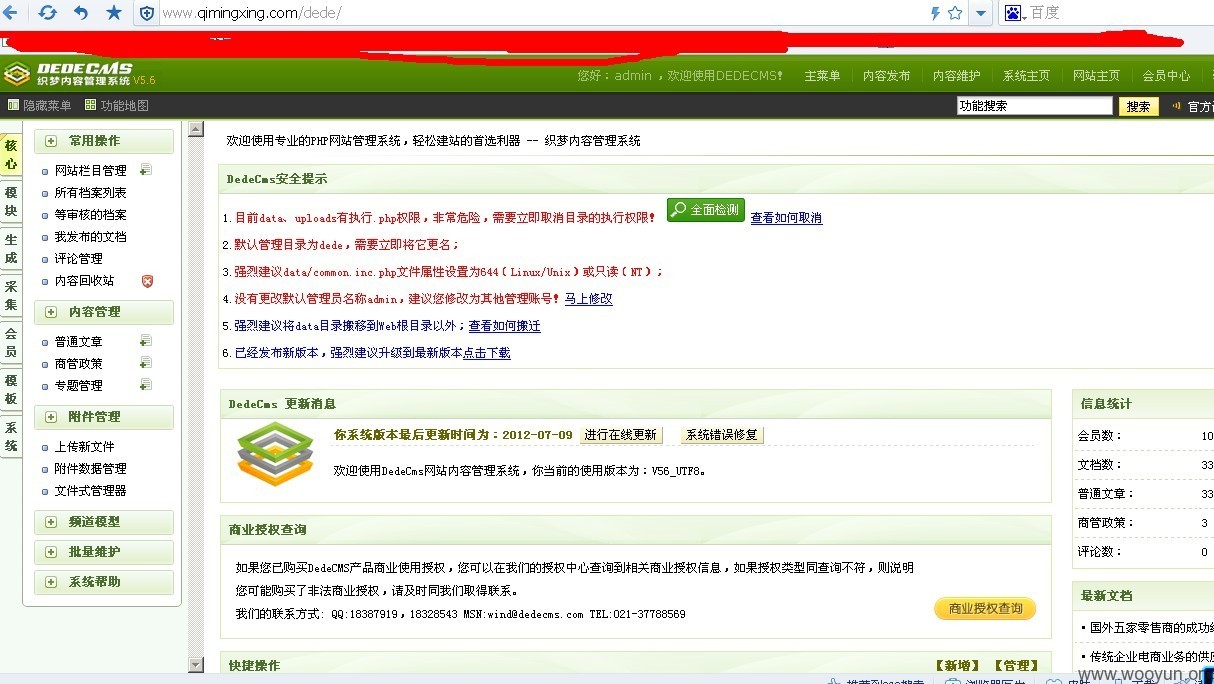
Task: Click the Baidu paw search engine icon
Action: (x=1014, y=13)
